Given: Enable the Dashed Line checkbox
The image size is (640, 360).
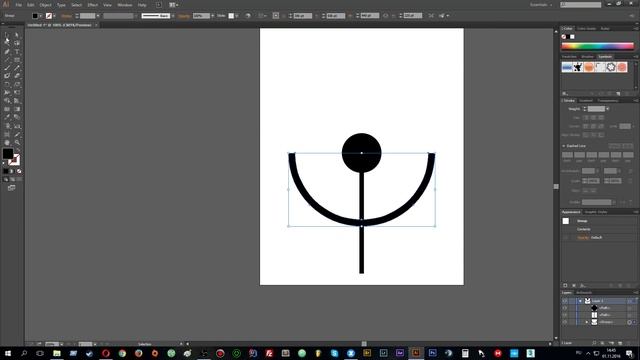Looking at the screenshot, I should (x=564, y=146).
